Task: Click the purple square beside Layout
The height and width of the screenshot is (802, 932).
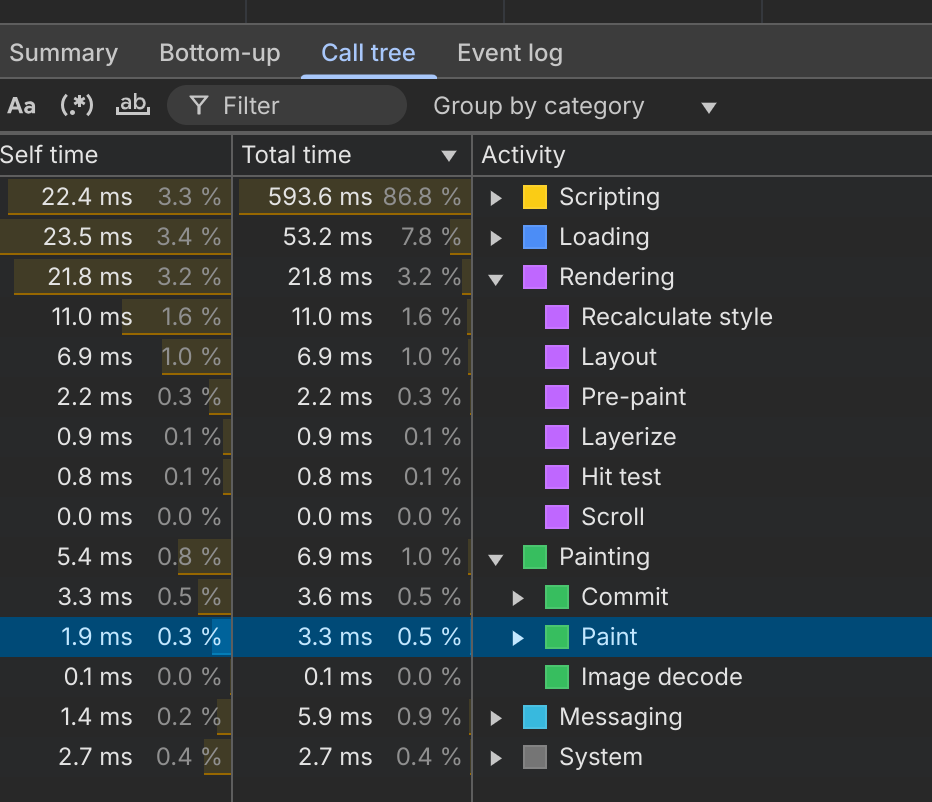Action: click(557, 357)
